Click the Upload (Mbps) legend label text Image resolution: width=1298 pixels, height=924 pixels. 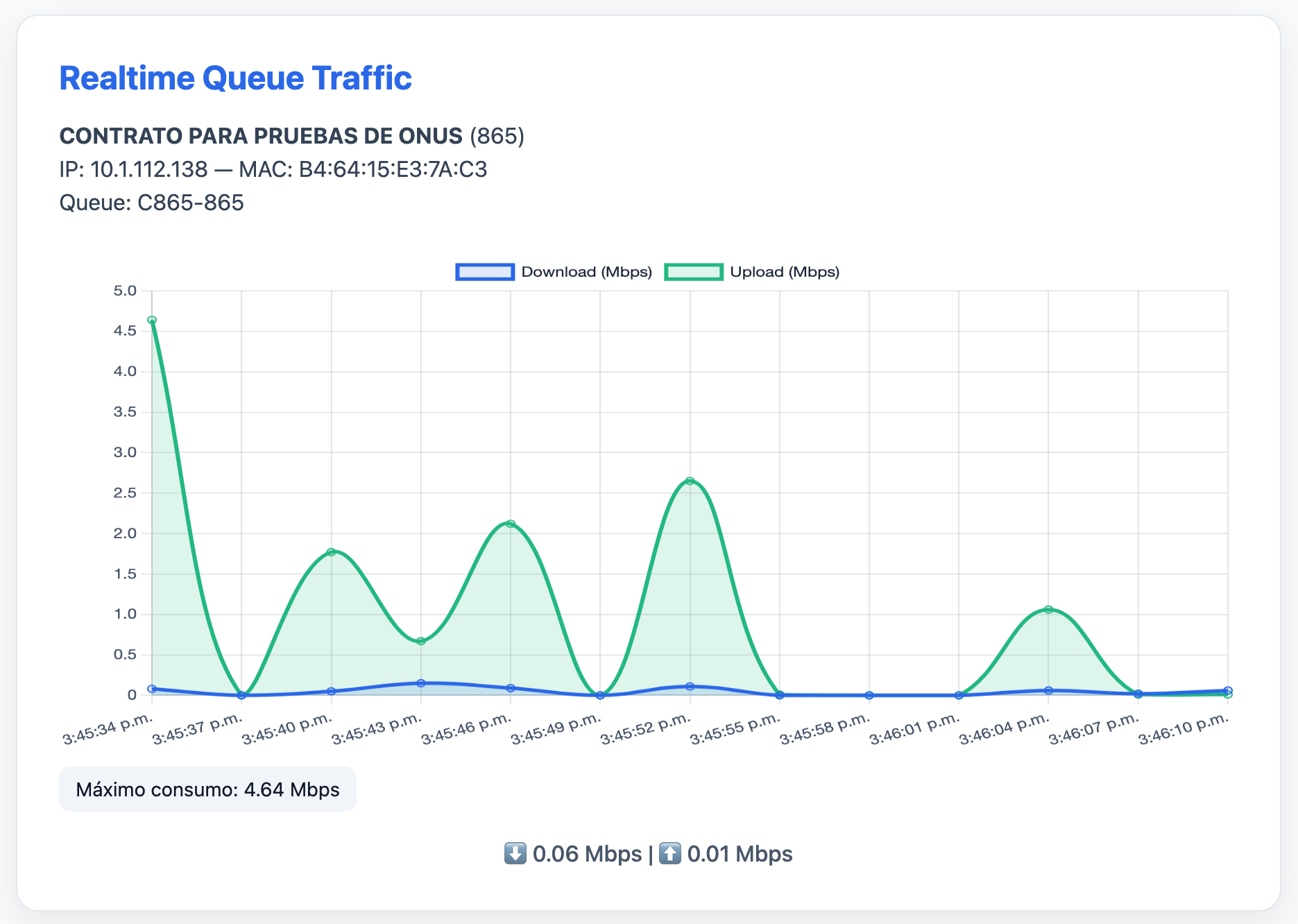784,272
